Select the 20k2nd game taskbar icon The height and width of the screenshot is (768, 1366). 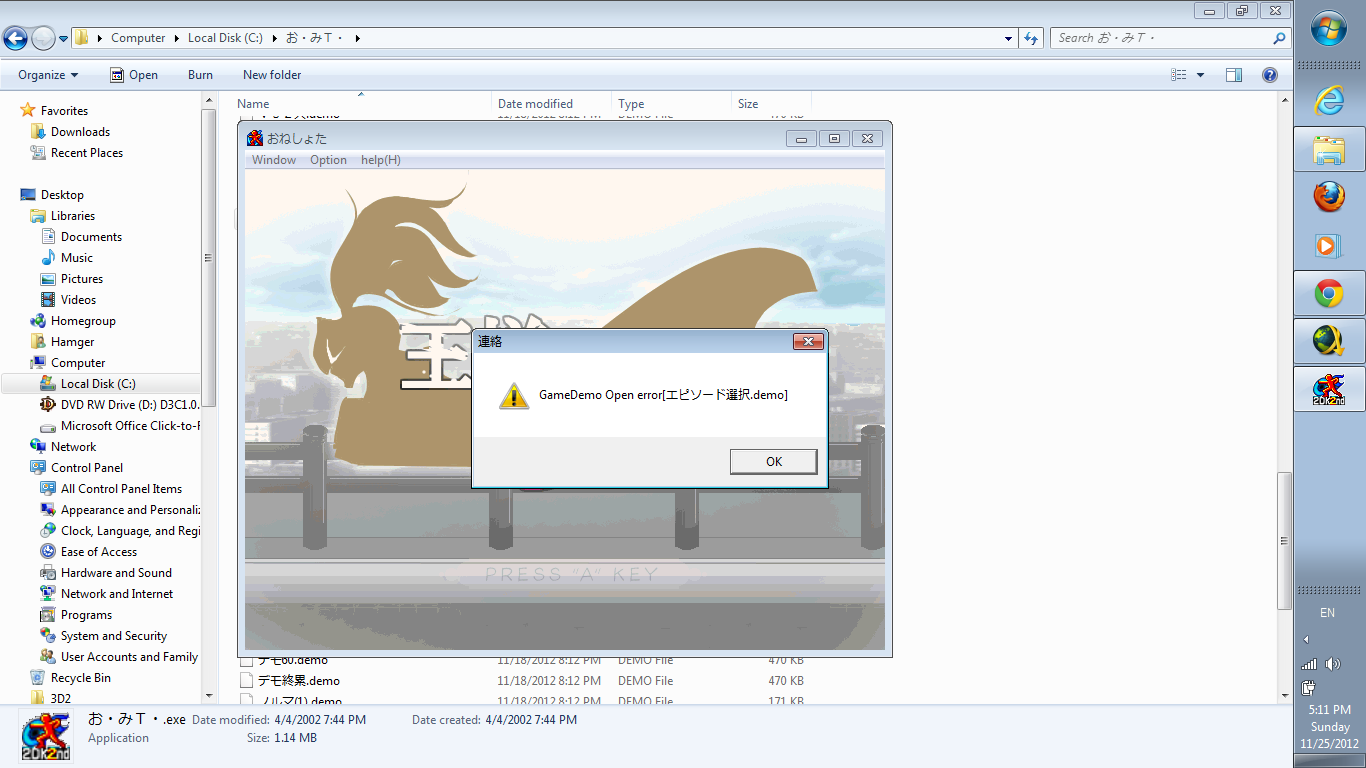pos(1329,390)
